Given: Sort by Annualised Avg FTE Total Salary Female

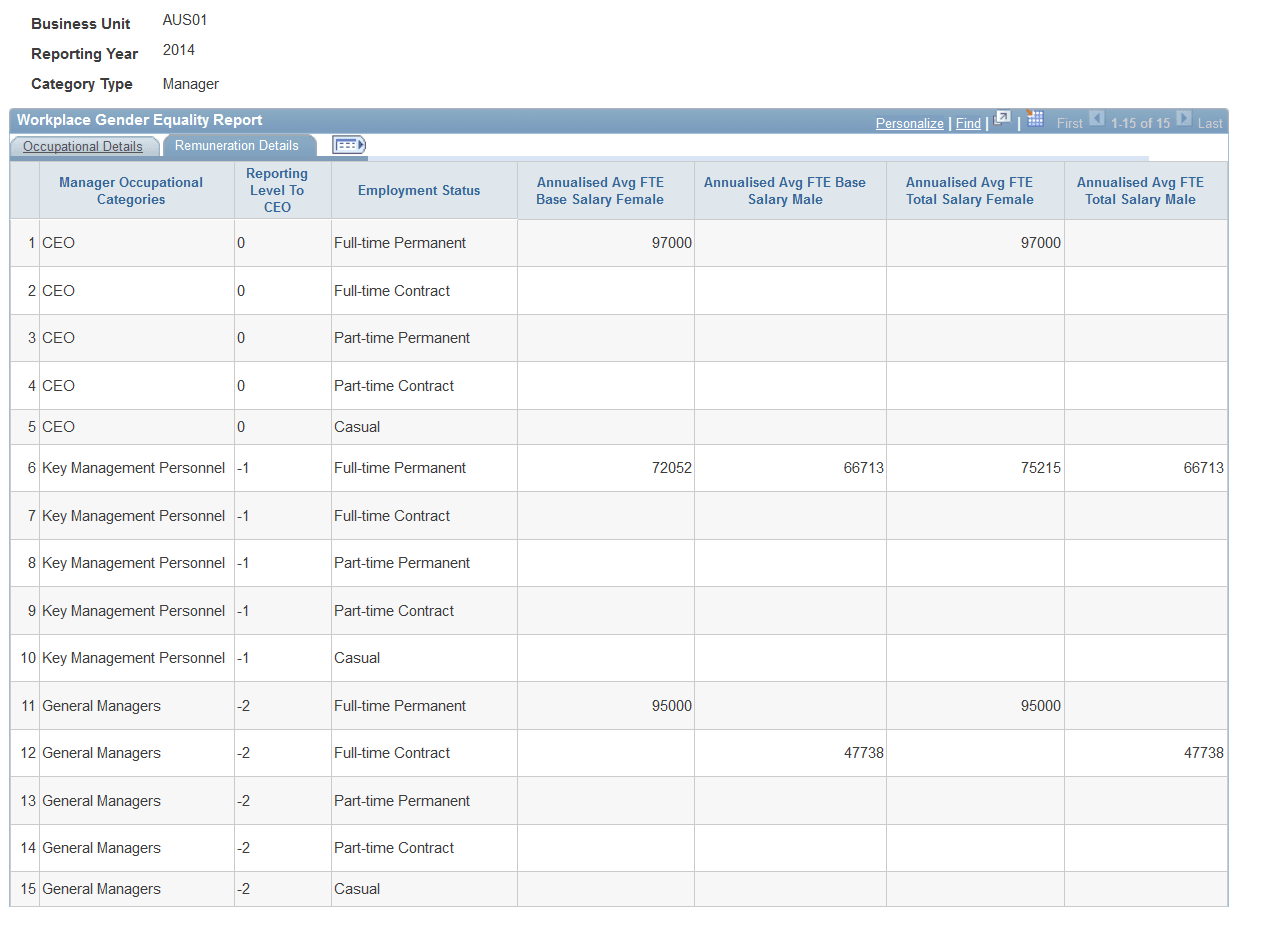Looking at the screenshot, I should (969, 190).
